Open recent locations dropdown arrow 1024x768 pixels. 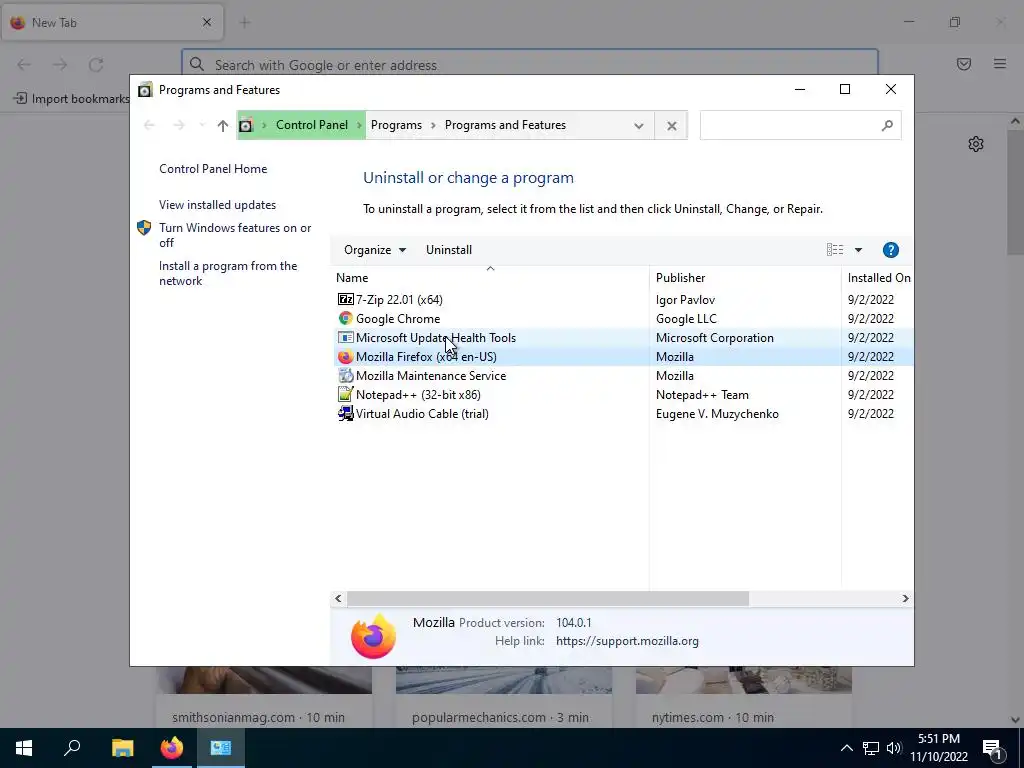click(x=202, y=125)
